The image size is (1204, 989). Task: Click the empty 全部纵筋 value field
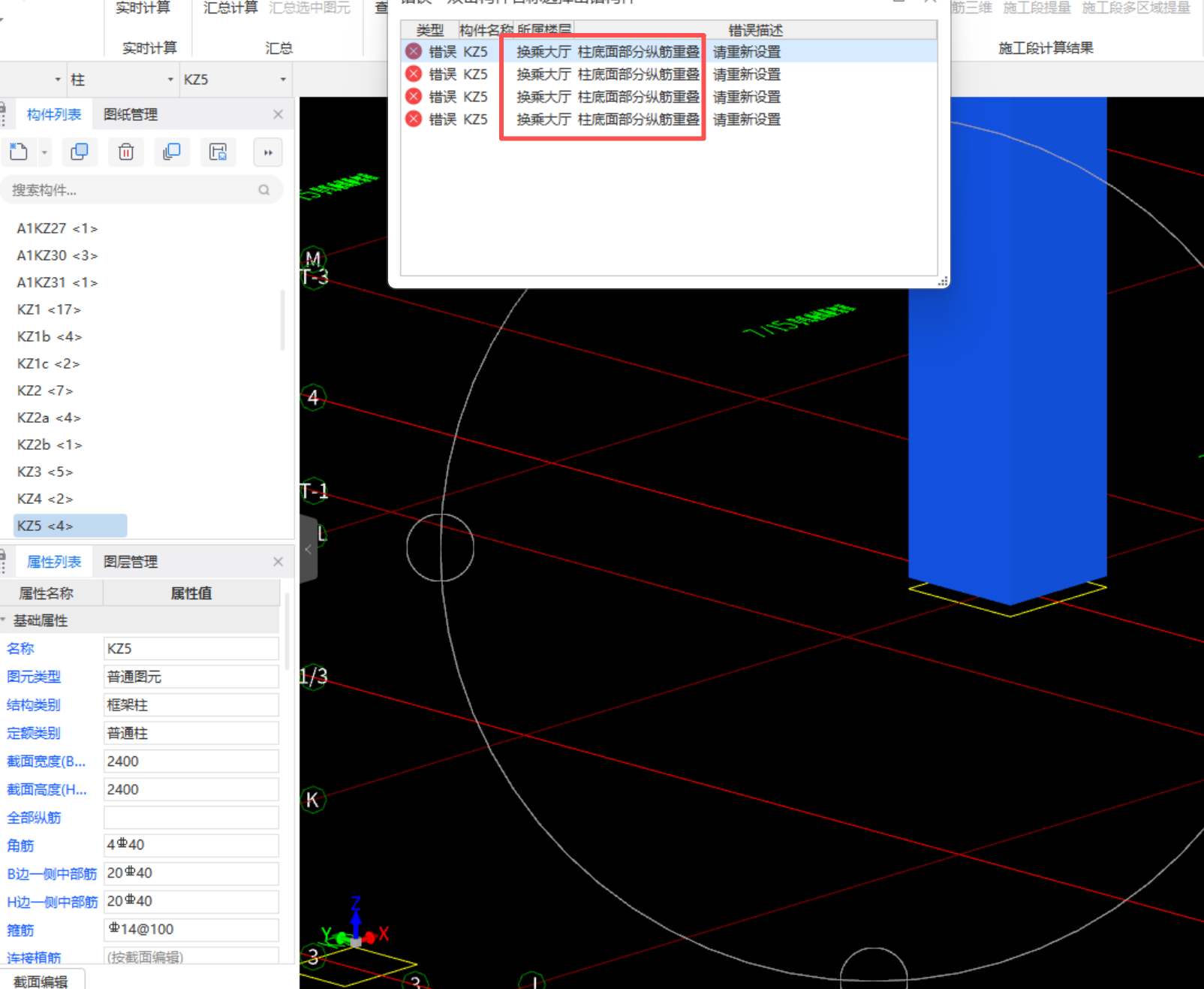point(191,817)
